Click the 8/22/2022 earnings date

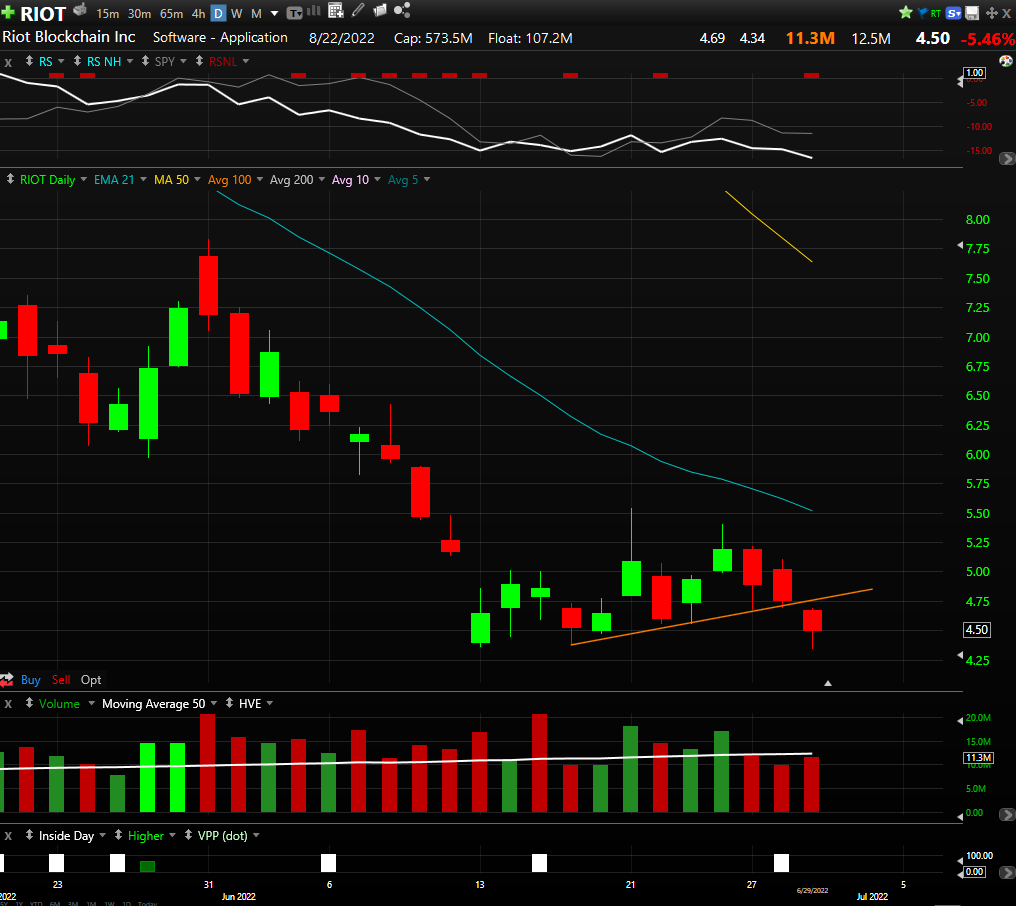[x=341, y=38]
